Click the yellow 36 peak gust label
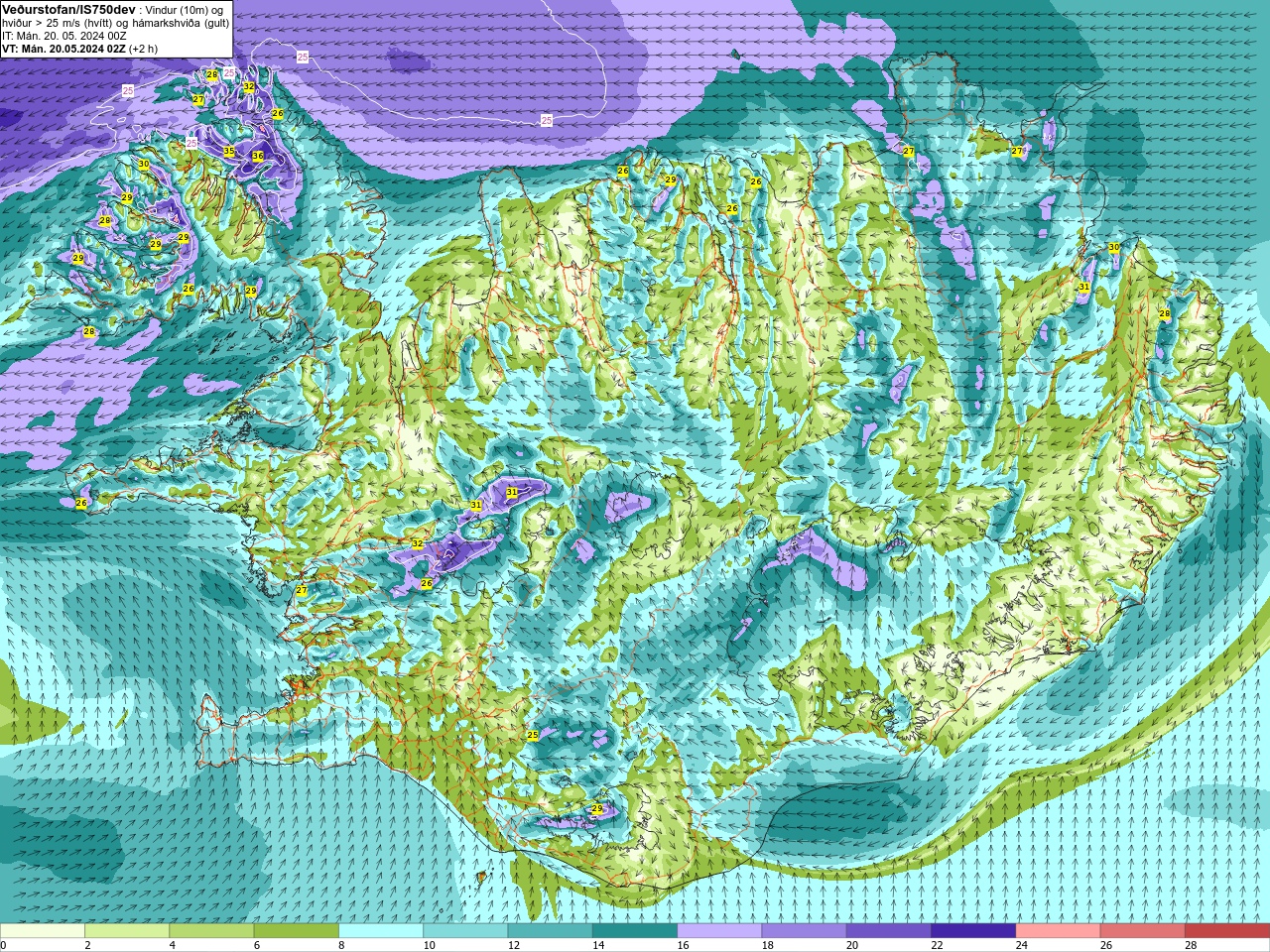 258,156
